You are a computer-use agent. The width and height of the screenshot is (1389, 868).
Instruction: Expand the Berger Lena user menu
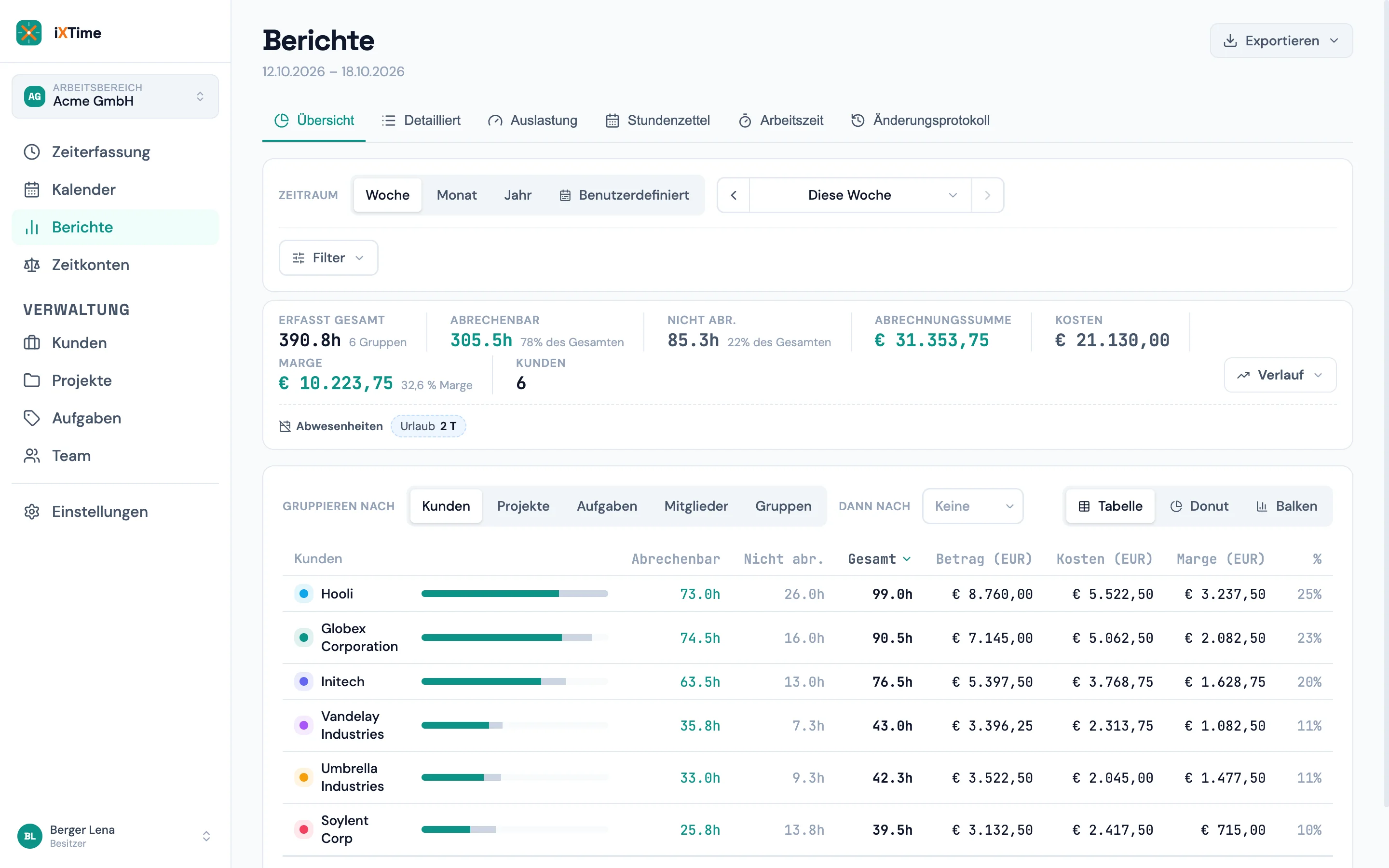(x=115, y=836)
